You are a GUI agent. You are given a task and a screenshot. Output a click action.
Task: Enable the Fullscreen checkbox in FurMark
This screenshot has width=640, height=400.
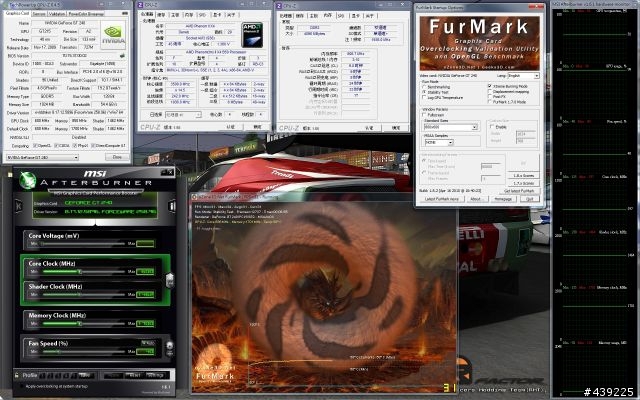click(424, 115)
